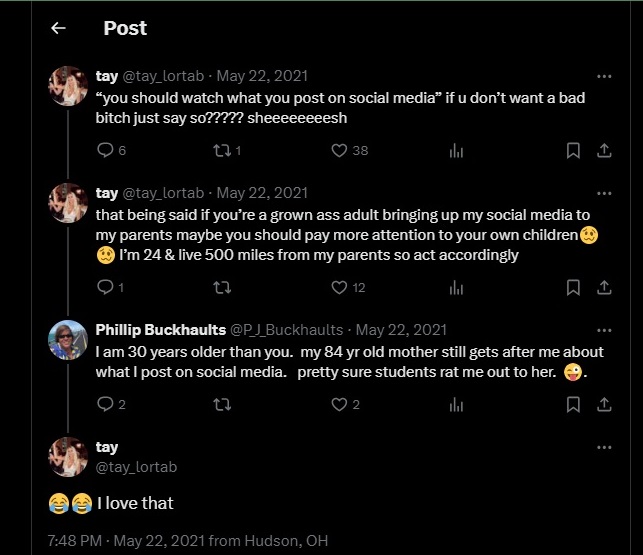Reply to Phillip Buckhaults' tweet
This screenshot has width=643, height=555.
(x=105, y=404)
